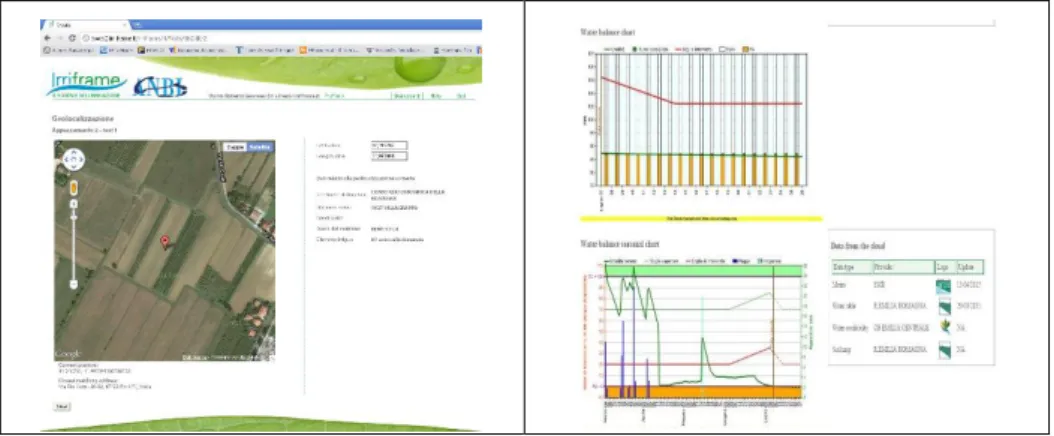Click the ANBI logo
The image size is (1054, 436).
pyautogui.click(x=160, y=87)
